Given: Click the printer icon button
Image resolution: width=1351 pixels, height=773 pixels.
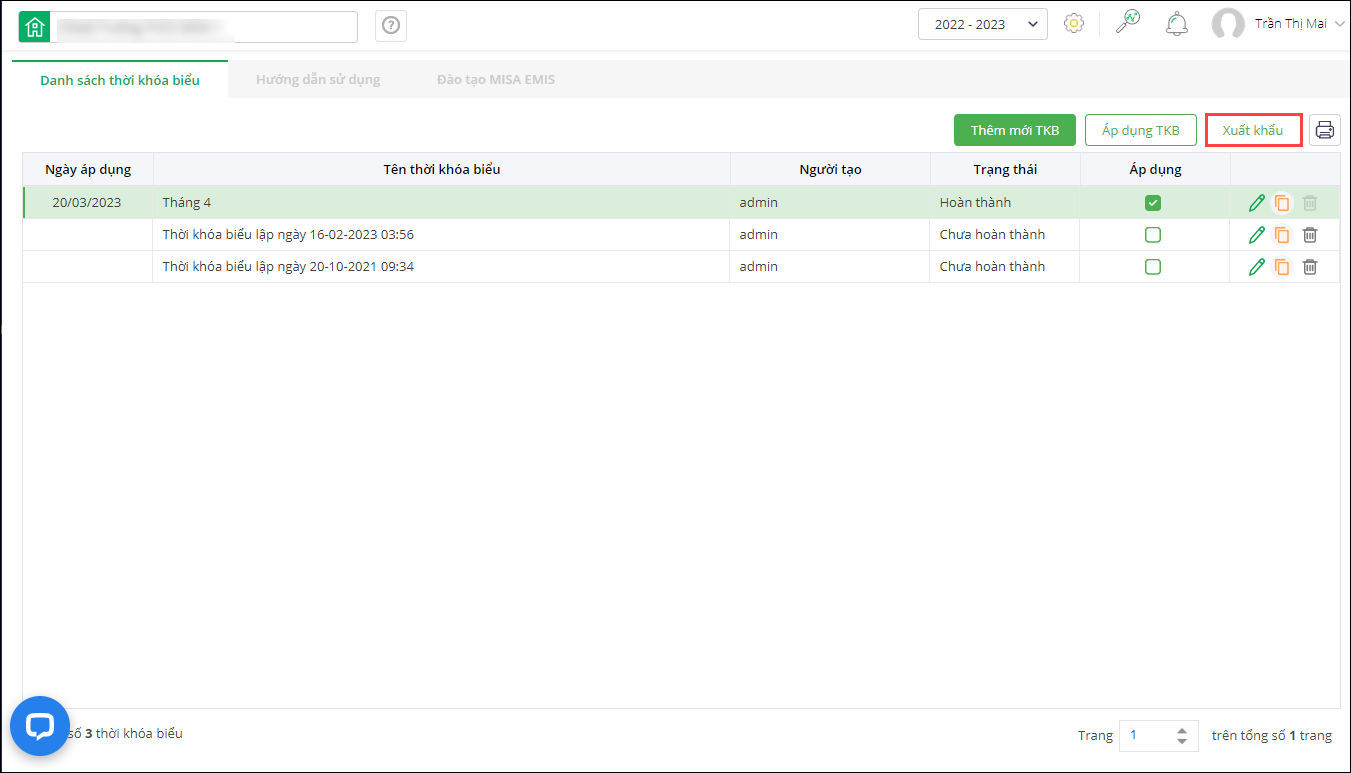Looking at the screenshot, I should [x=1325, y=130].
